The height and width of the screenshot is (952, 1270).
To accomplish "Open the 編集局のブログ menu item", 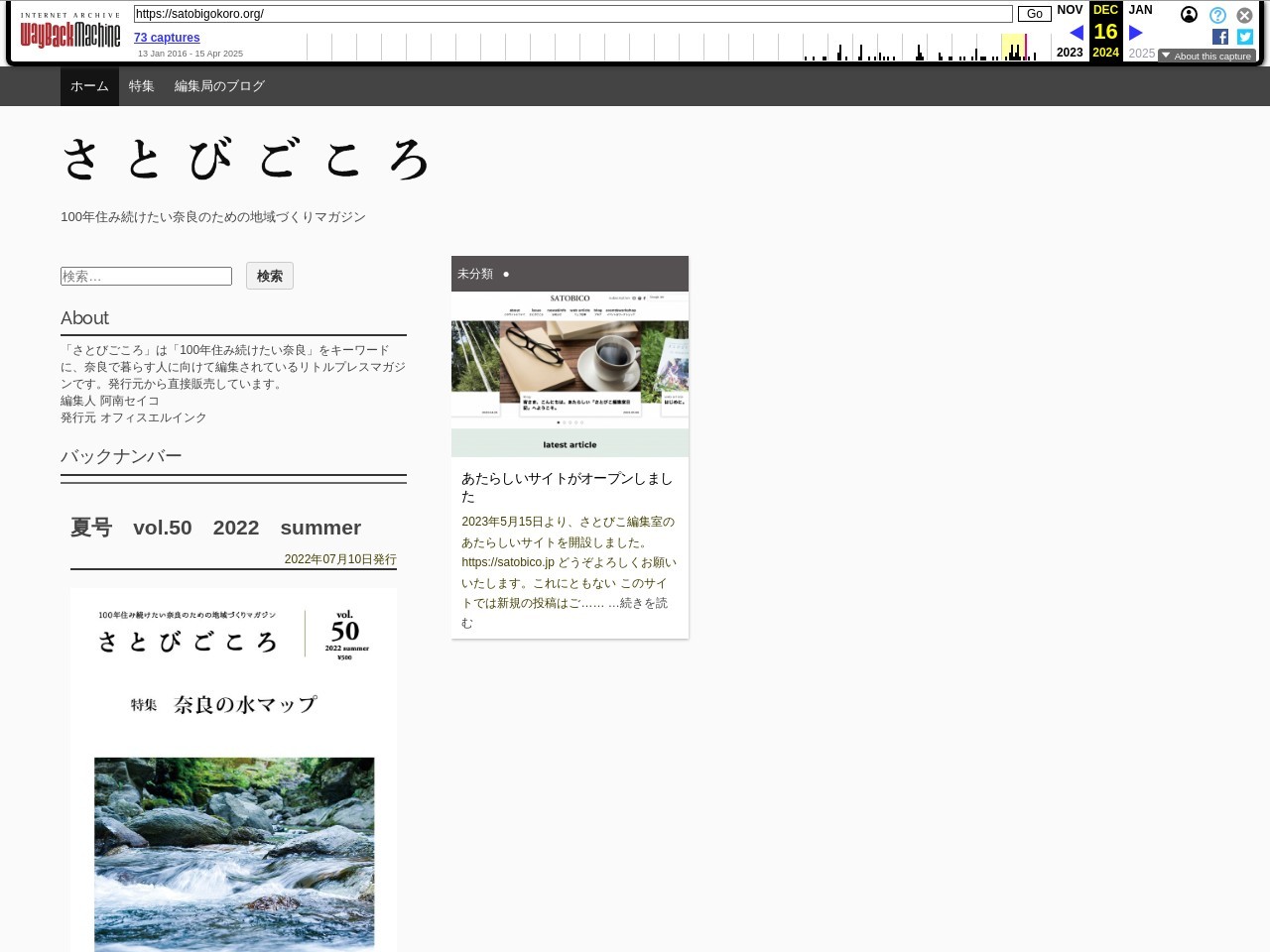I will click(x=219, y=86).
